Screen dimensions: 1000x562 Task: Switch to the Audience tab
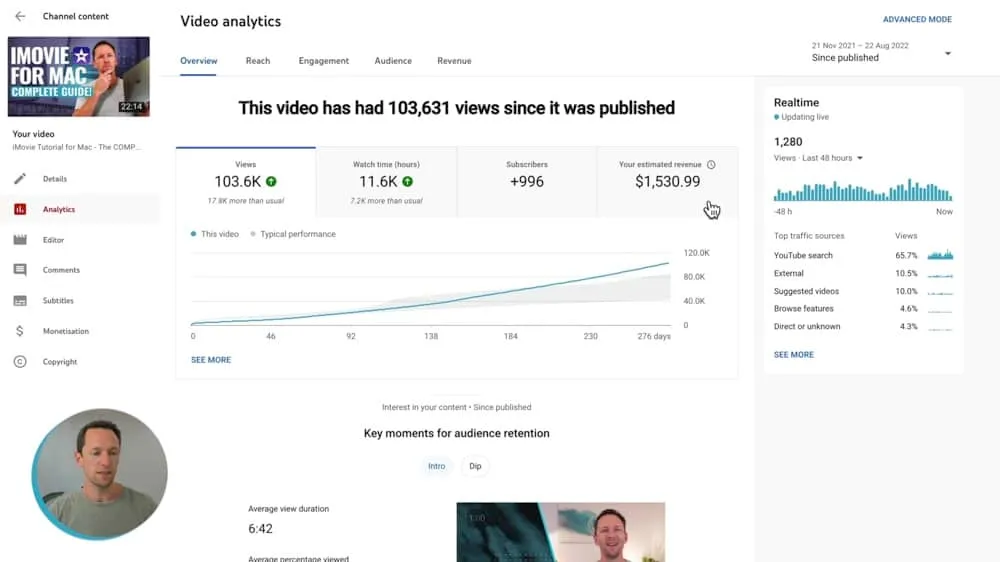pos(393,61)
